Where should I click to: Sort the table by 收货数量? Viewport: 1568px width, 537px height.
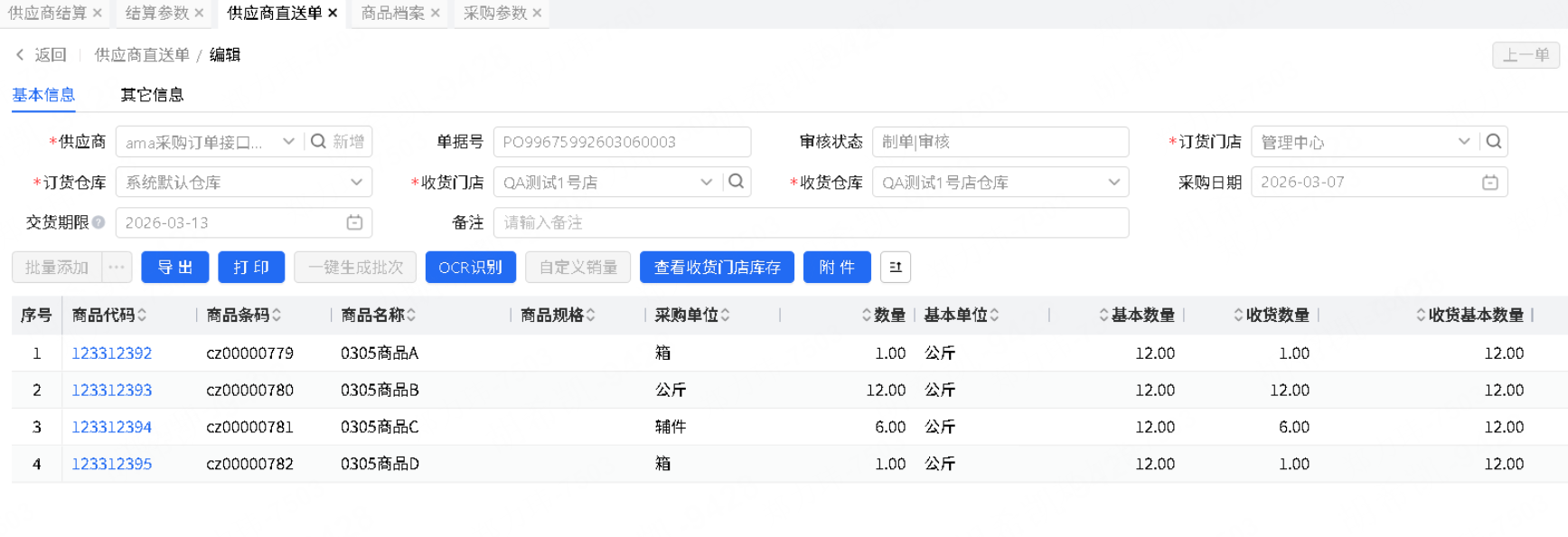(x=1238, y=315)
